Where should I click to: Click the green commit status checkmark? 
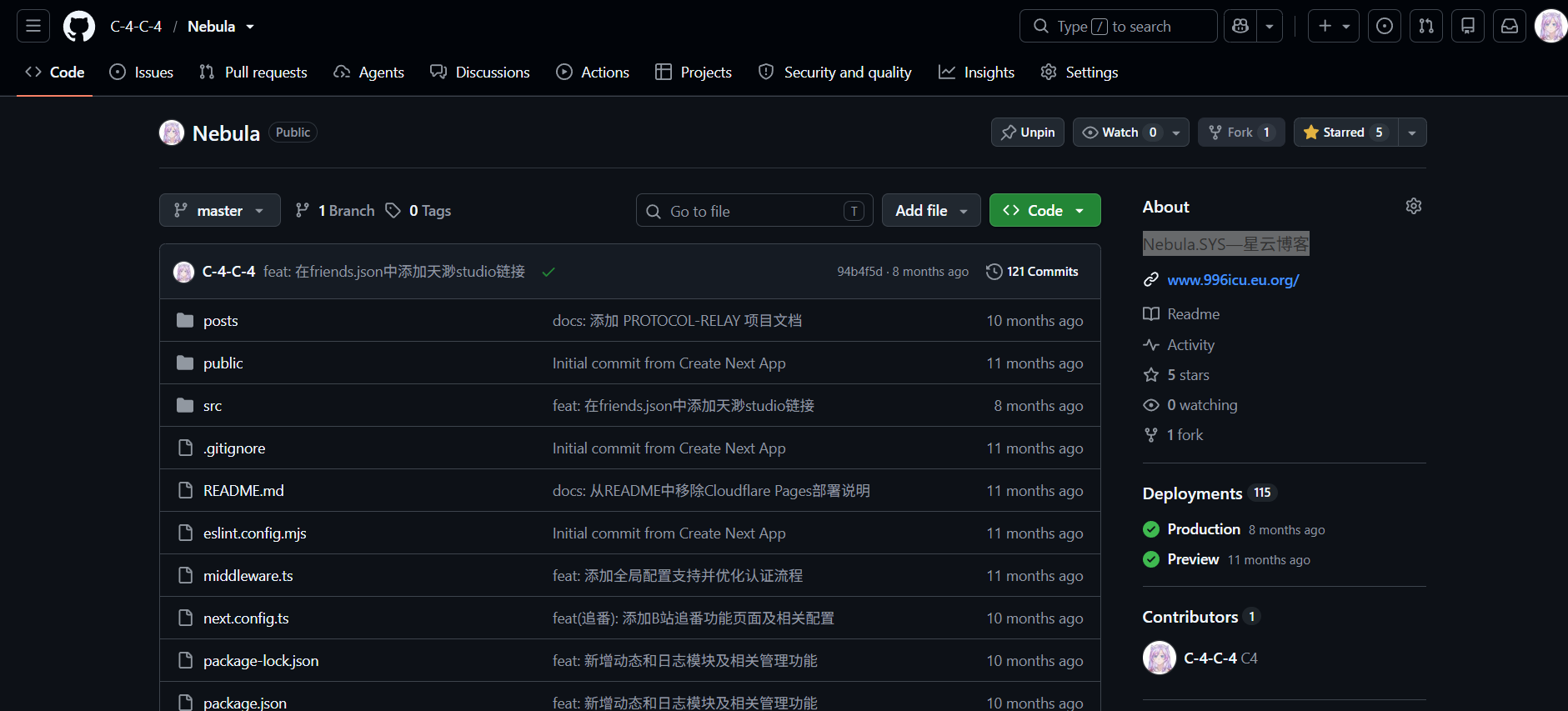point(549,272)
